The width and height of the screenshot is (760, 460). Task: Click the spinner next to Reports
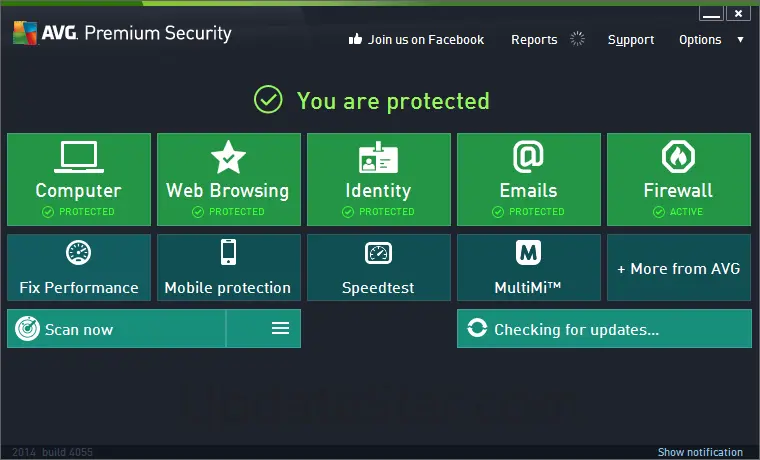[x=577, y=39]
